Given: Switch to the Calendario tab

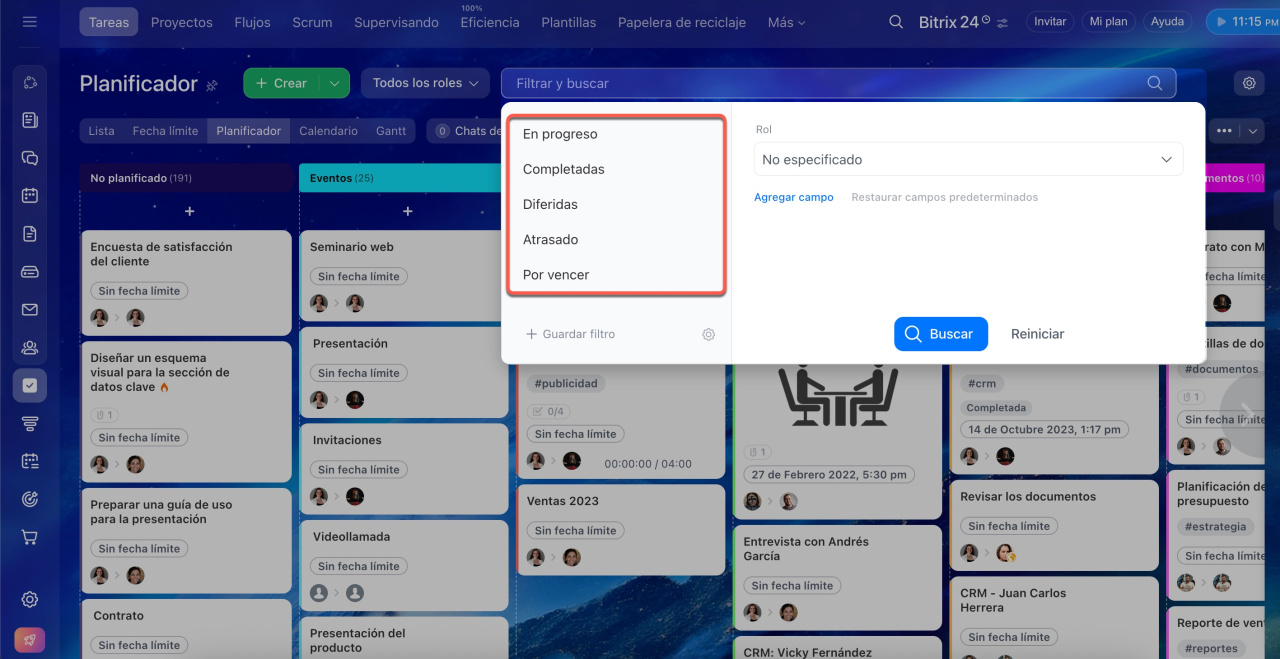Looking at the screenshot, I should click(328, 131).
